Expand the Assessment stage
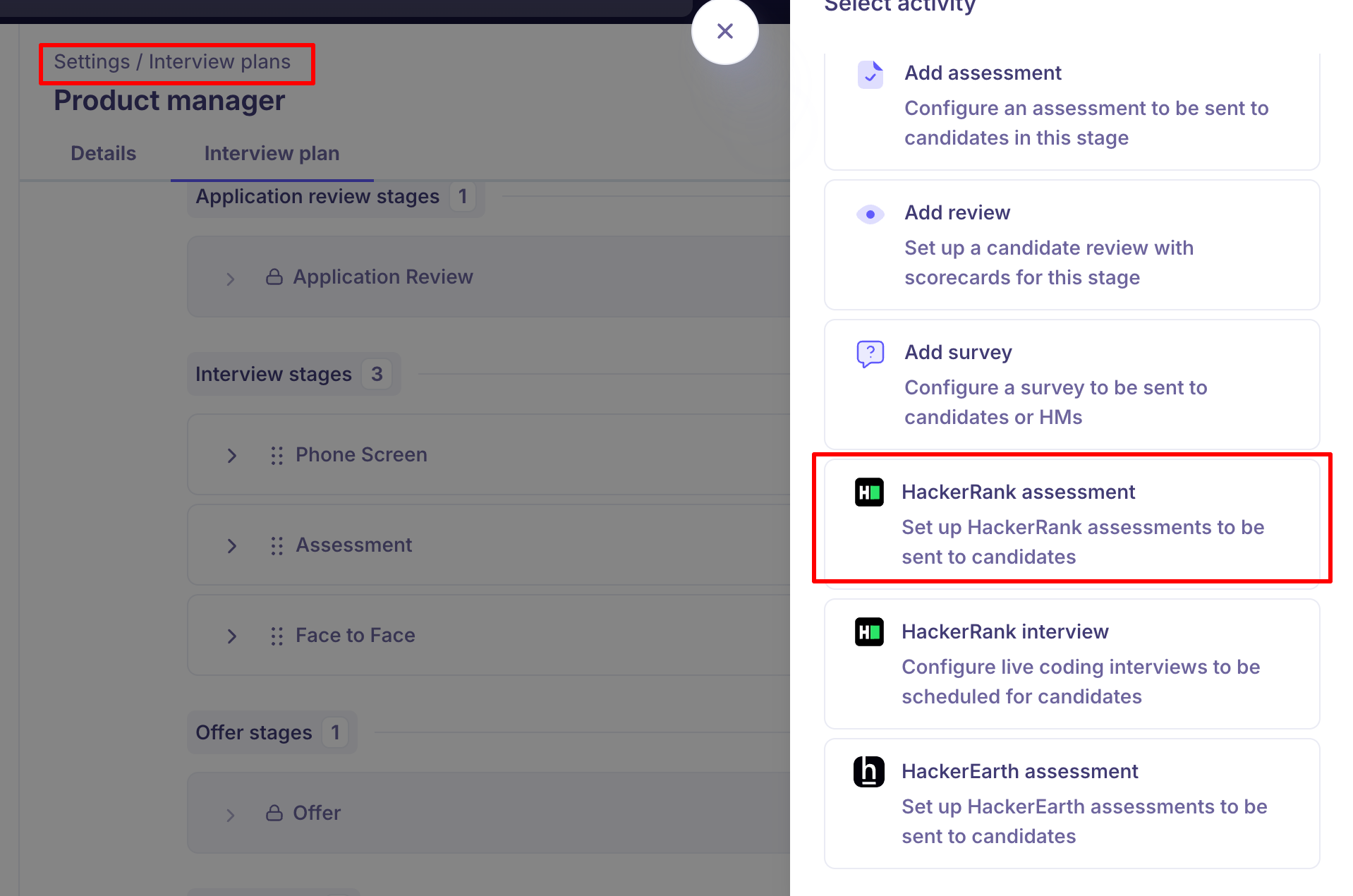The image size is (1353, 896). (231, 546)
